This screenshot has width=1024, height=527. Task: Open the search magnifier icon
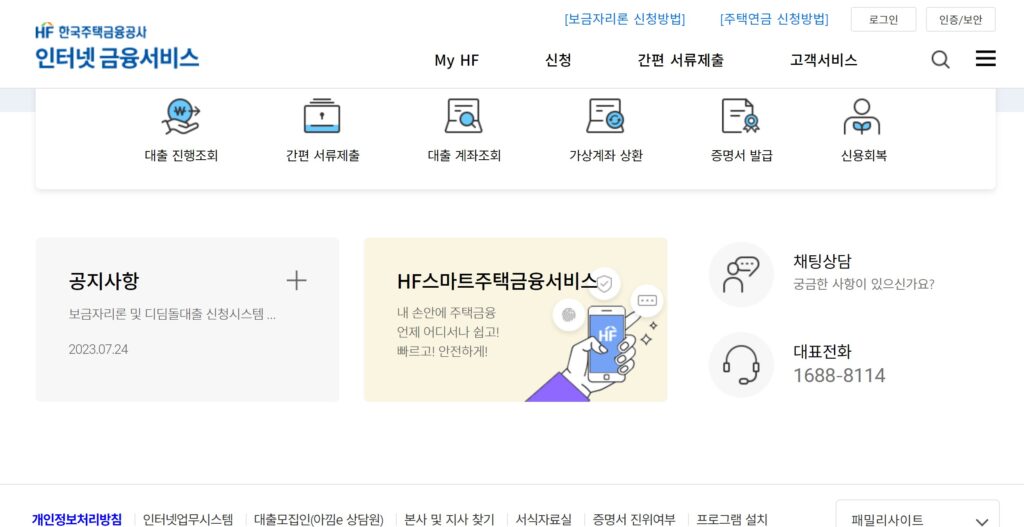[940, 60]
